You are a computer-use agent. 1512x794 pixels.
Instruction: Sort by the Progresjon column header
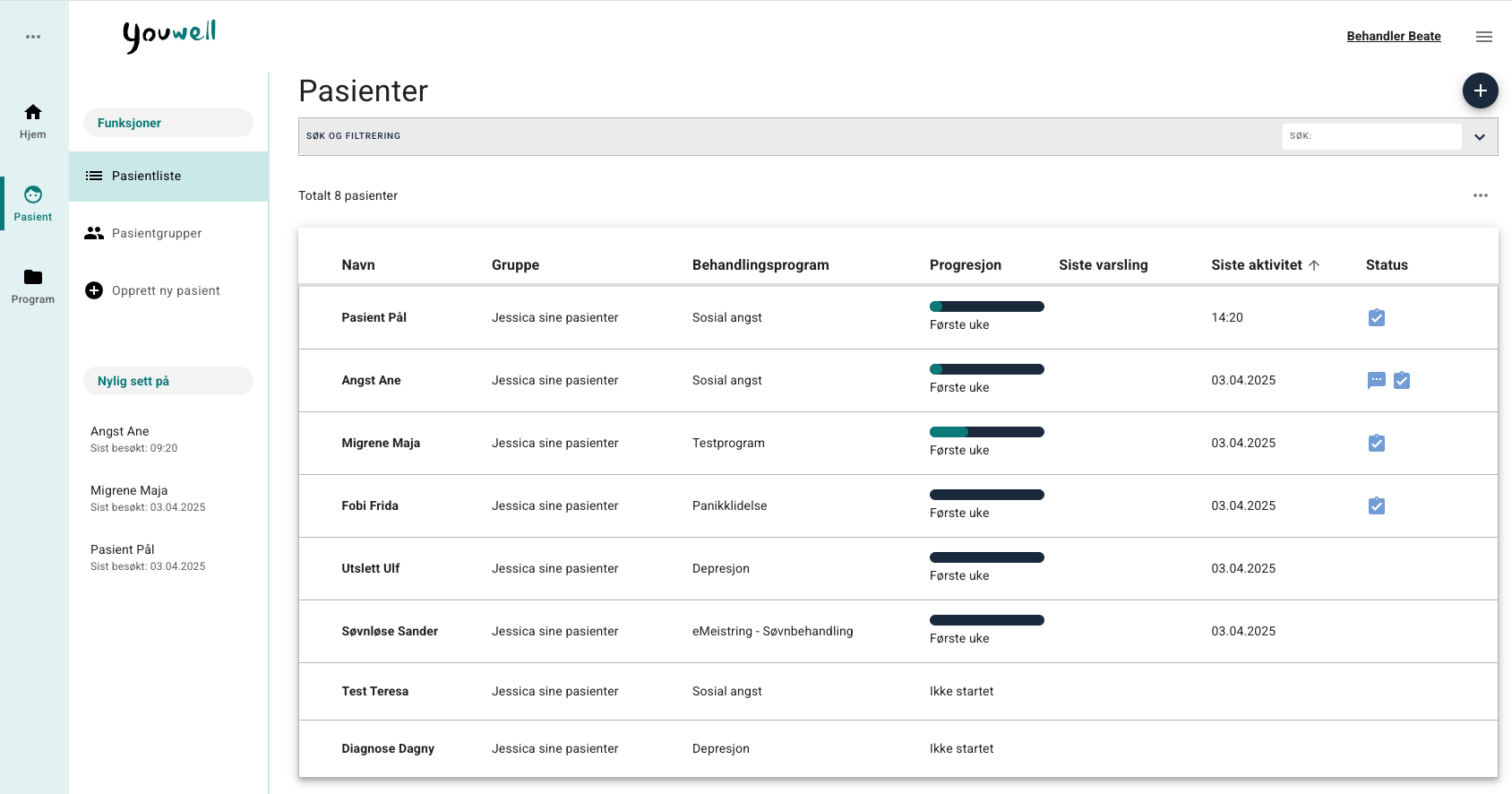point(966,265)
